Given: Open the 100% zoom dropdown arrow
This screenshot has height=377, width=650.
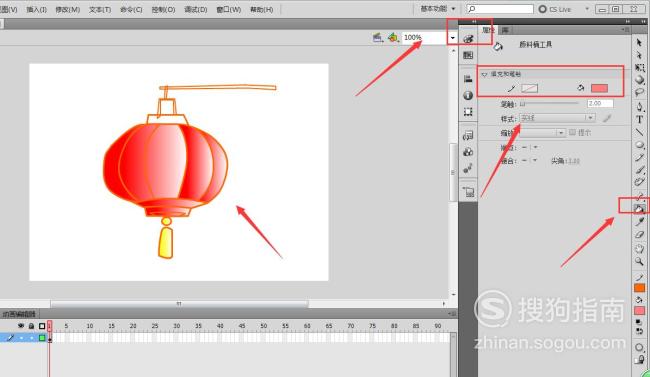Looking at the screenshot, I should 452,38.
